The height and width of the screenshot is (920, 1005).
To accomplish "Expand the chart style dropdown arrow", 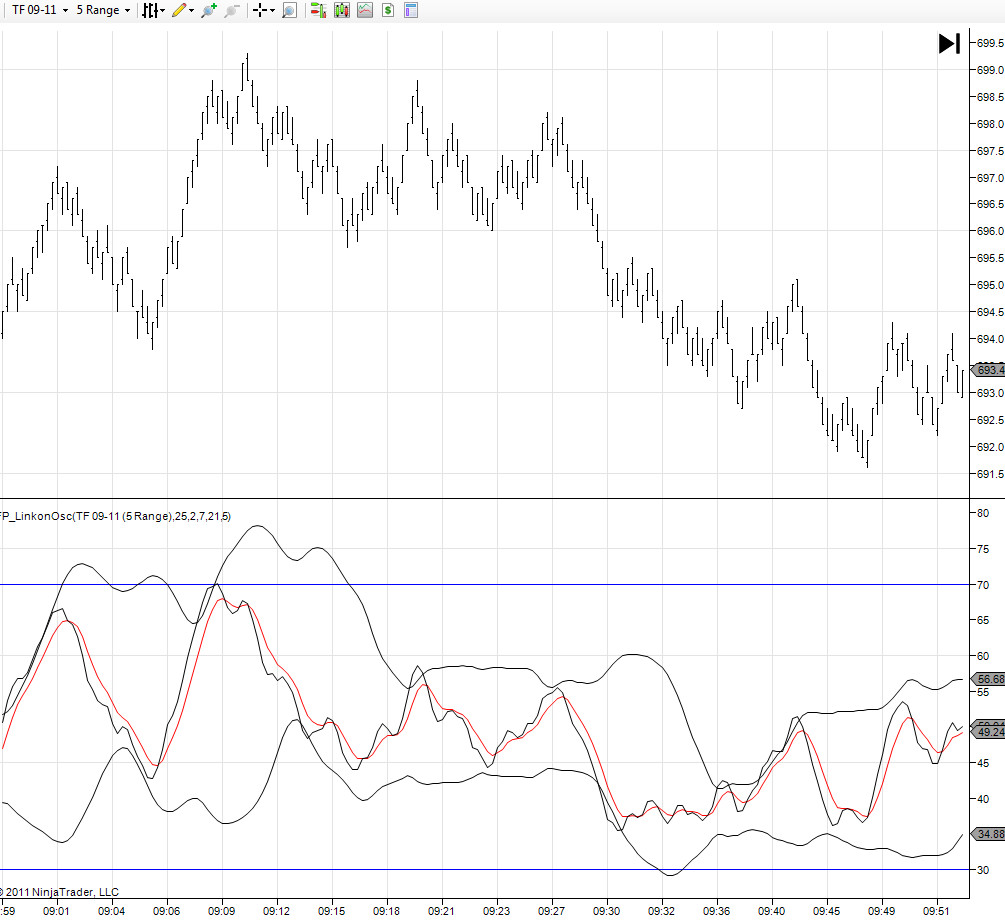I will click(163, 10).
